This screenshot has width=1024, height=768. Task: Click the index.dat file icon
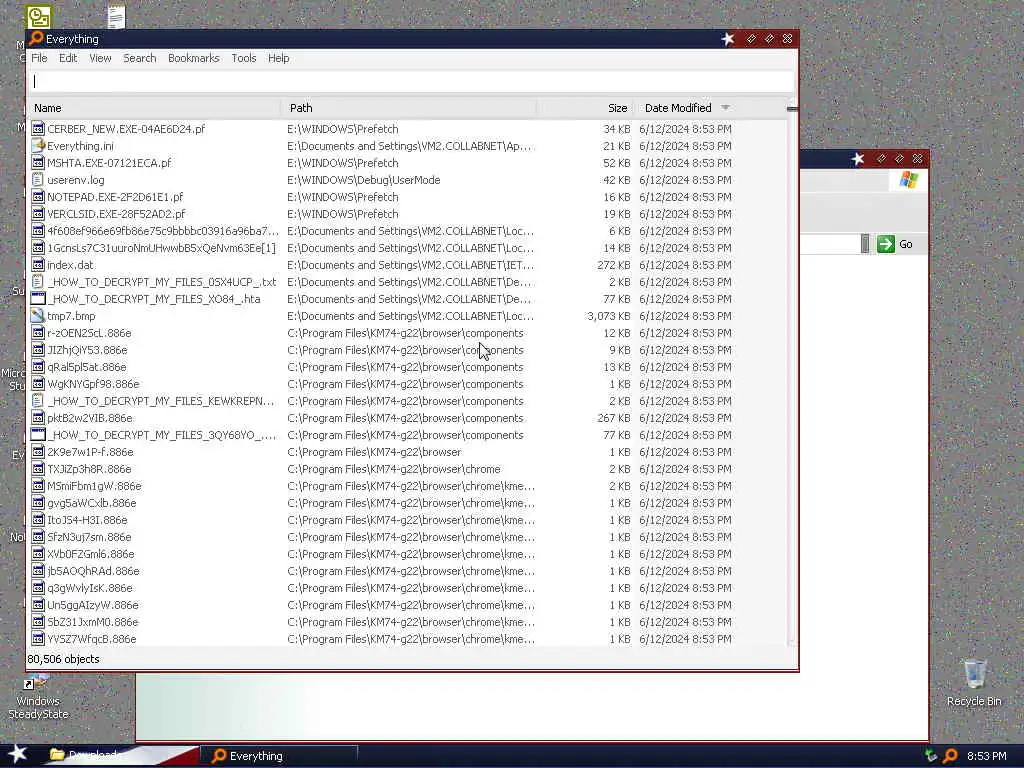[38, 265]
